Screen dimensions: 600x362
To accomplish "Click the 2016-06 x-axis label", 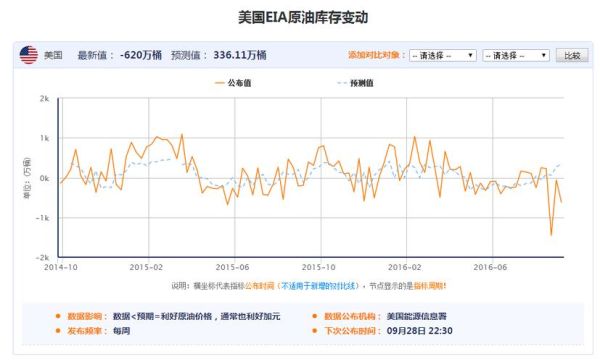I will 490,267.
